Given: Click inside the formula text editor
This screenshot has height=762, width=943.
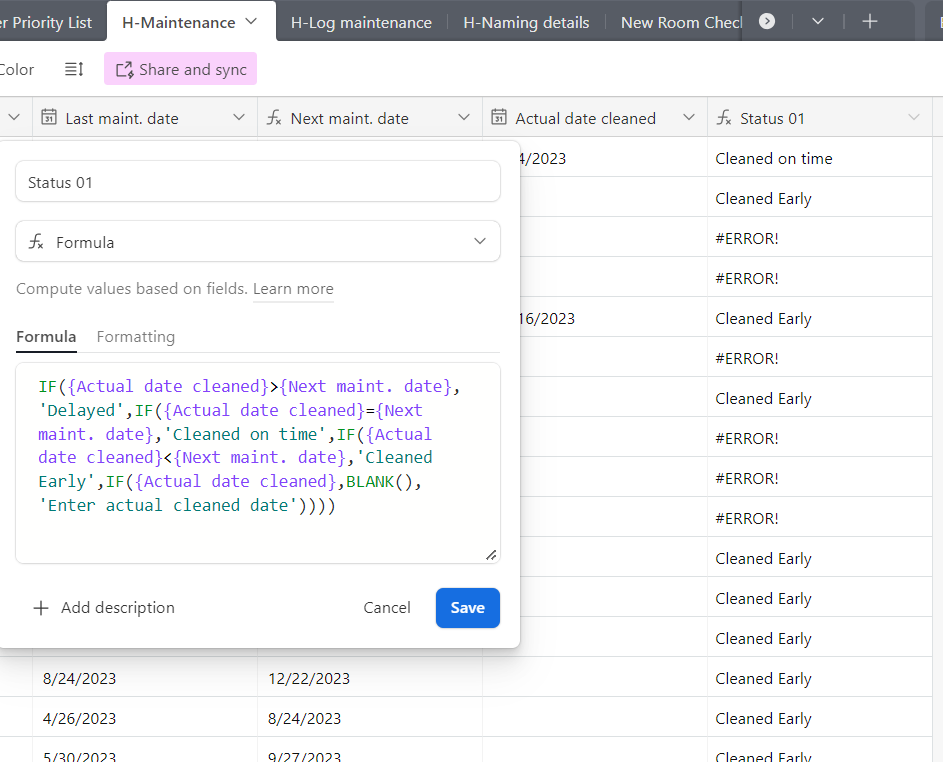Looking at the screenshot, I should pyautogui.click(x=258, y=462).
